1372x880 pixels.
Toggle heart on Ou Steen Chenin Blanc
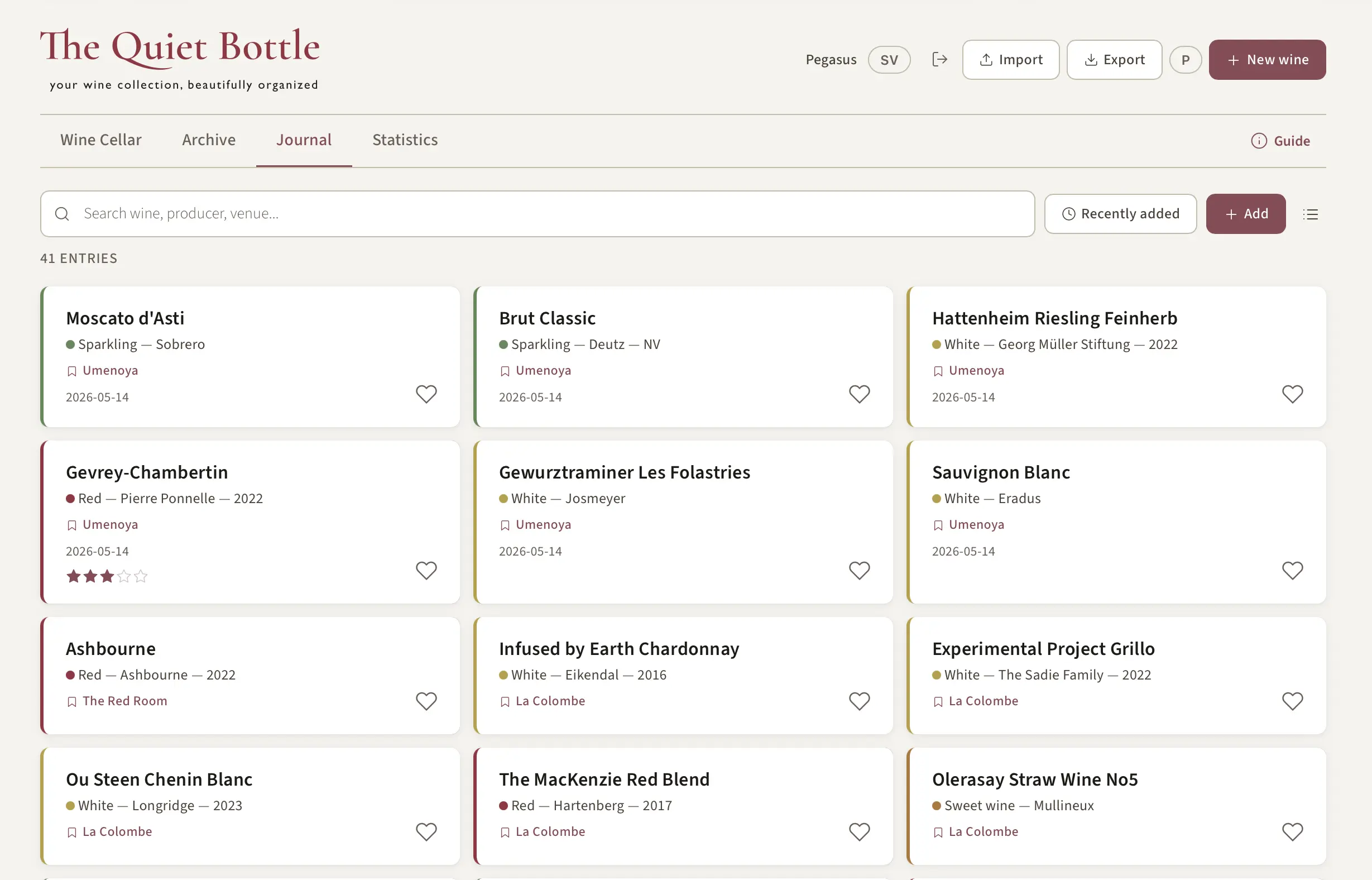[x=426, y=831]
